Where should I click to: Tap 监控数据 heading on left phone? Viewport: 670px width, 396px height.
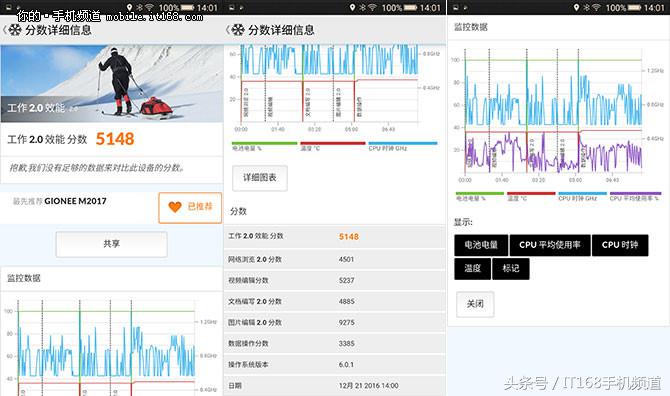coord(24,279)
